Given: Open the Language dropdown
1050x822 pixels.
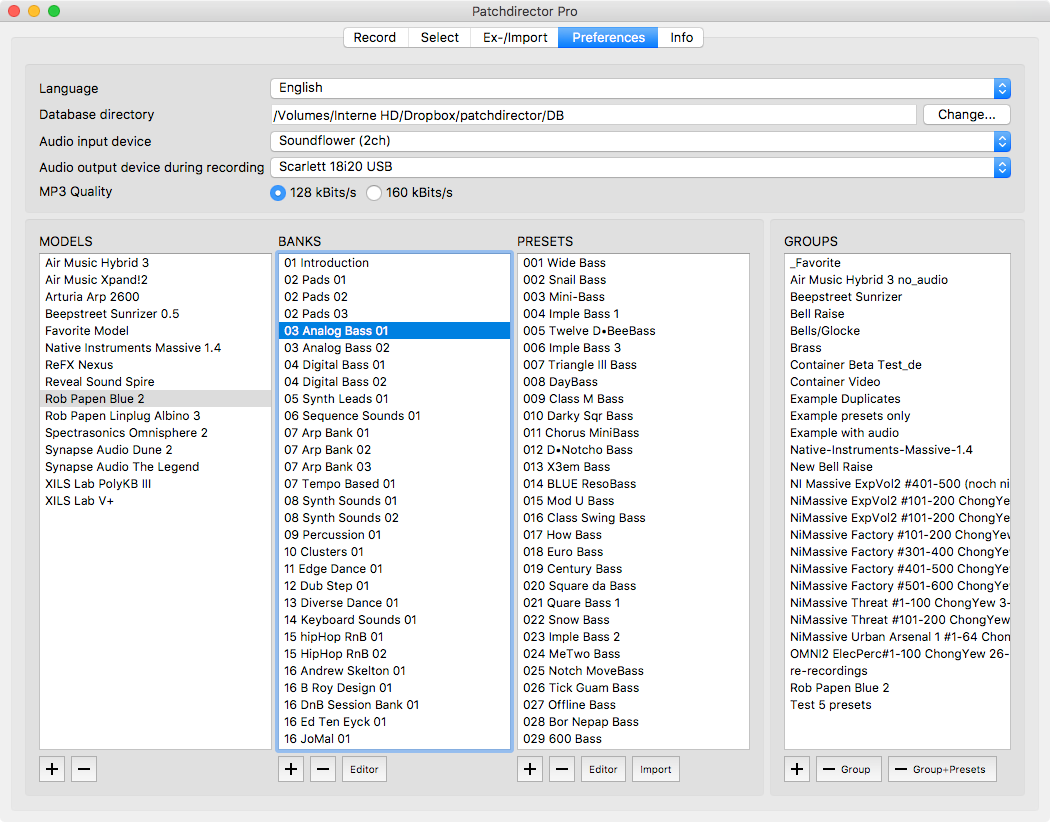Looking at the screenshot, I should coord(640,88).
